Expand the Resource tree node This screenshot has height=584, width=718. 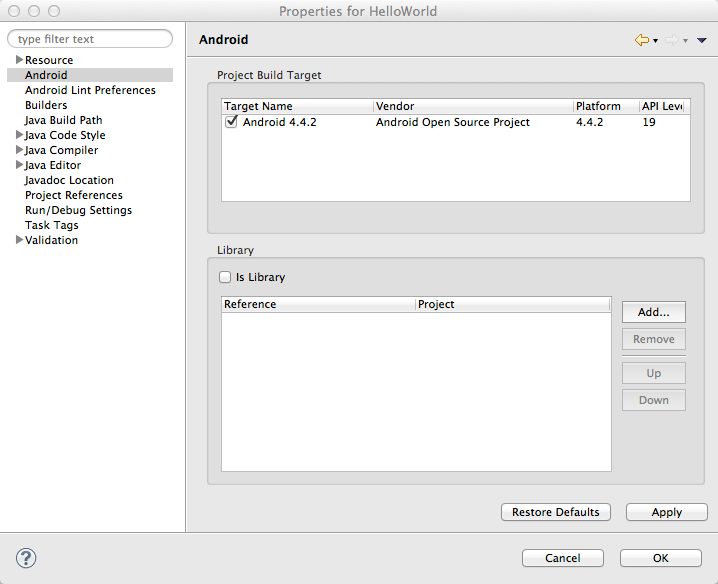click(19, 60)
